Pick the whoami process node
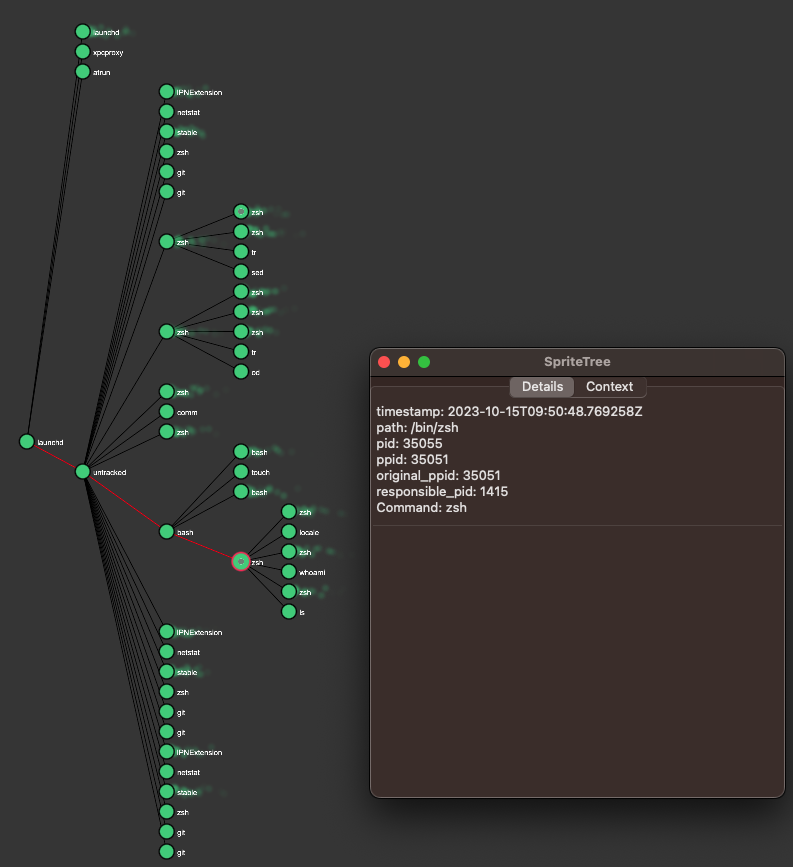 click(x=289, y=572)
